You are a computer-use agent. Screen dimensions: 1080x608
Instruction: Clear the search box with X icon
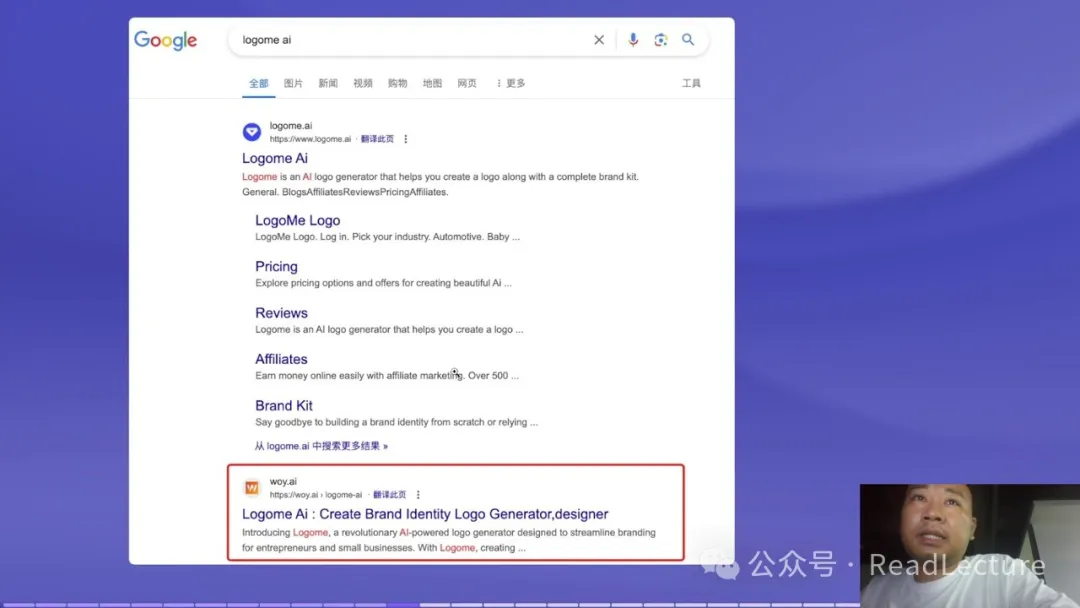[x=599, y=40]
